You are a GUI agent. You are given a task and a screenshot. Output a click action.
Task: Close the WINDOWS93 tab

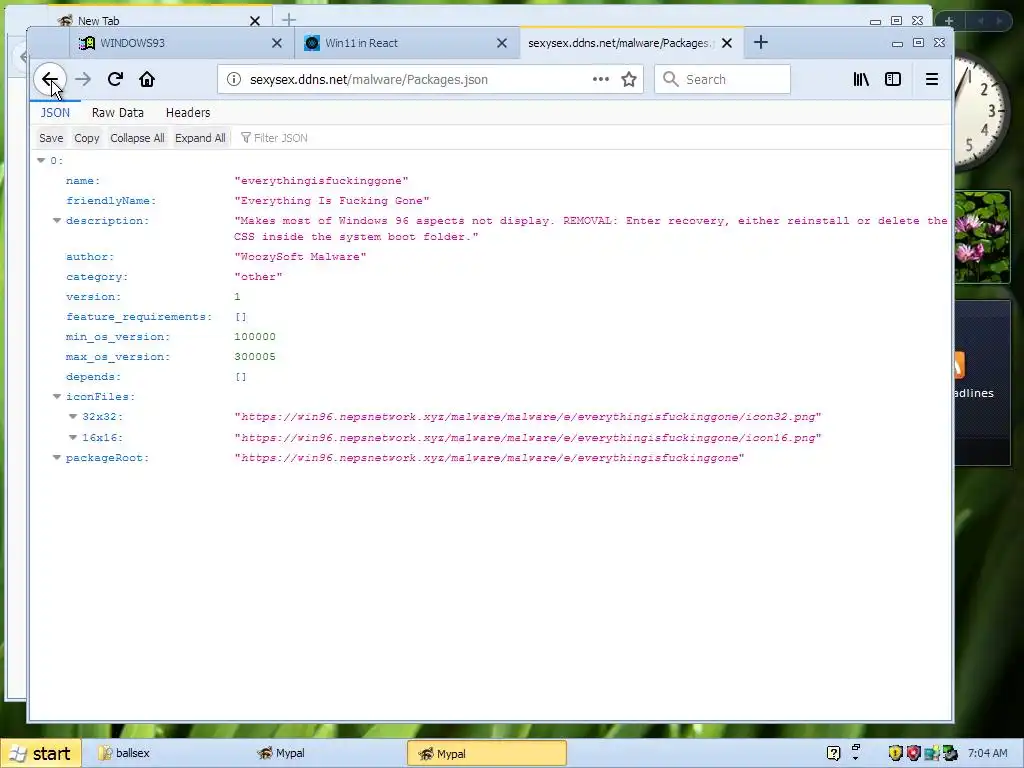tap(277, 43)
